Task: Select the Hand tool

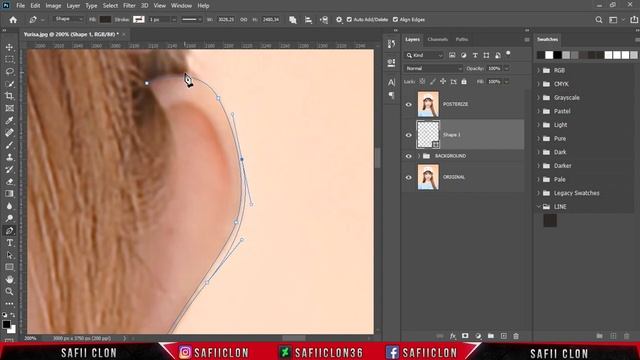Action: (x=9, y=280)
